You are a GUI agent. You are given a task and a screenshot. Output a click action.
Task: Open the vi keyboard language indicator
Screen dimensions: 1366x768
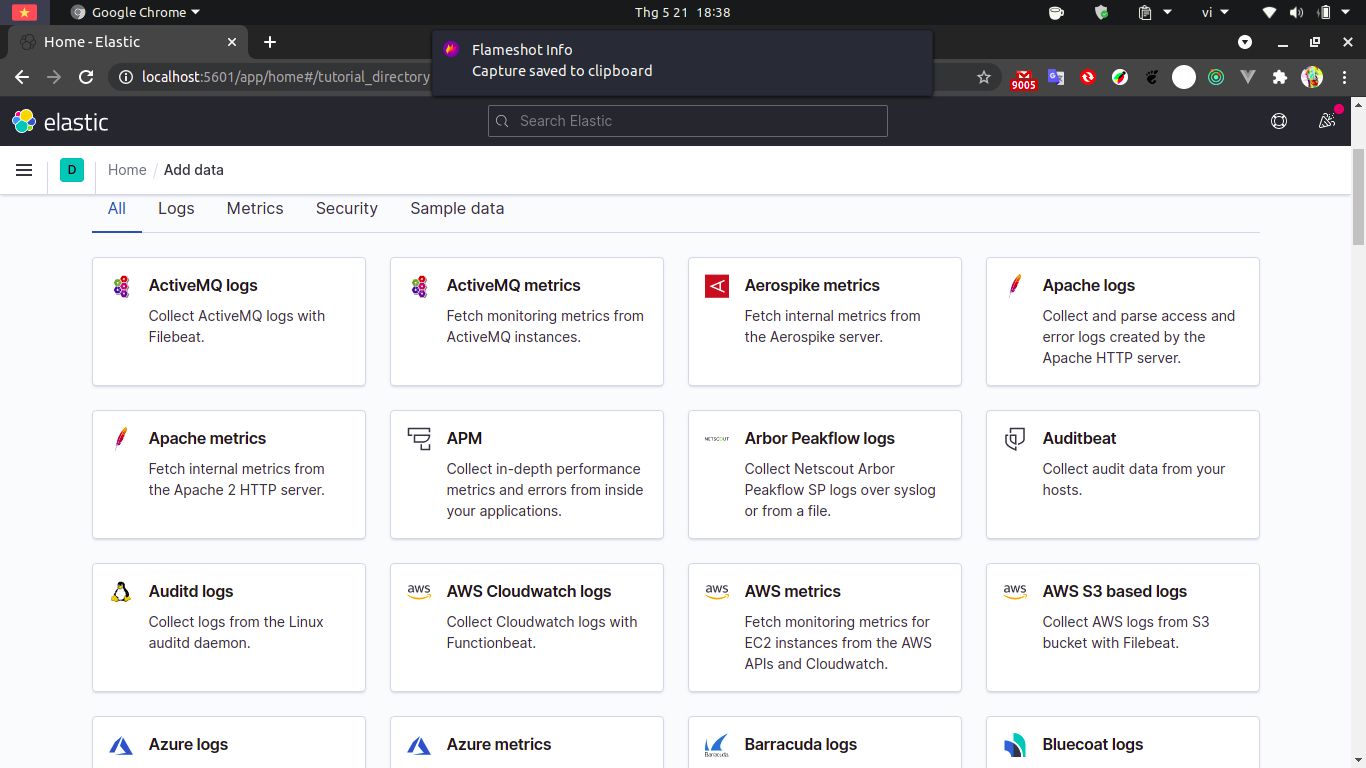point(1207,12)
